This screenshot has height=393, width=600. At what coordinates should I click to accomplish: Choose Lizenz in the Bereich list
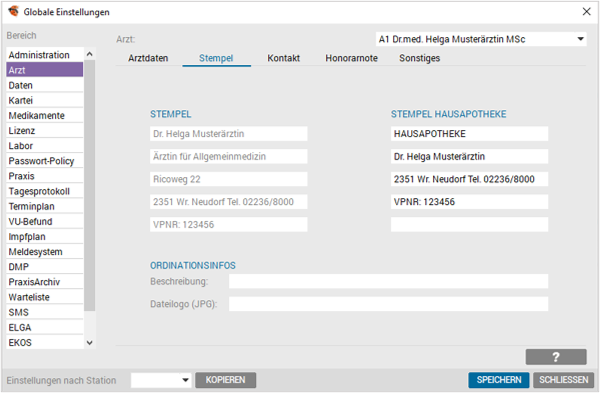(45, 130)
